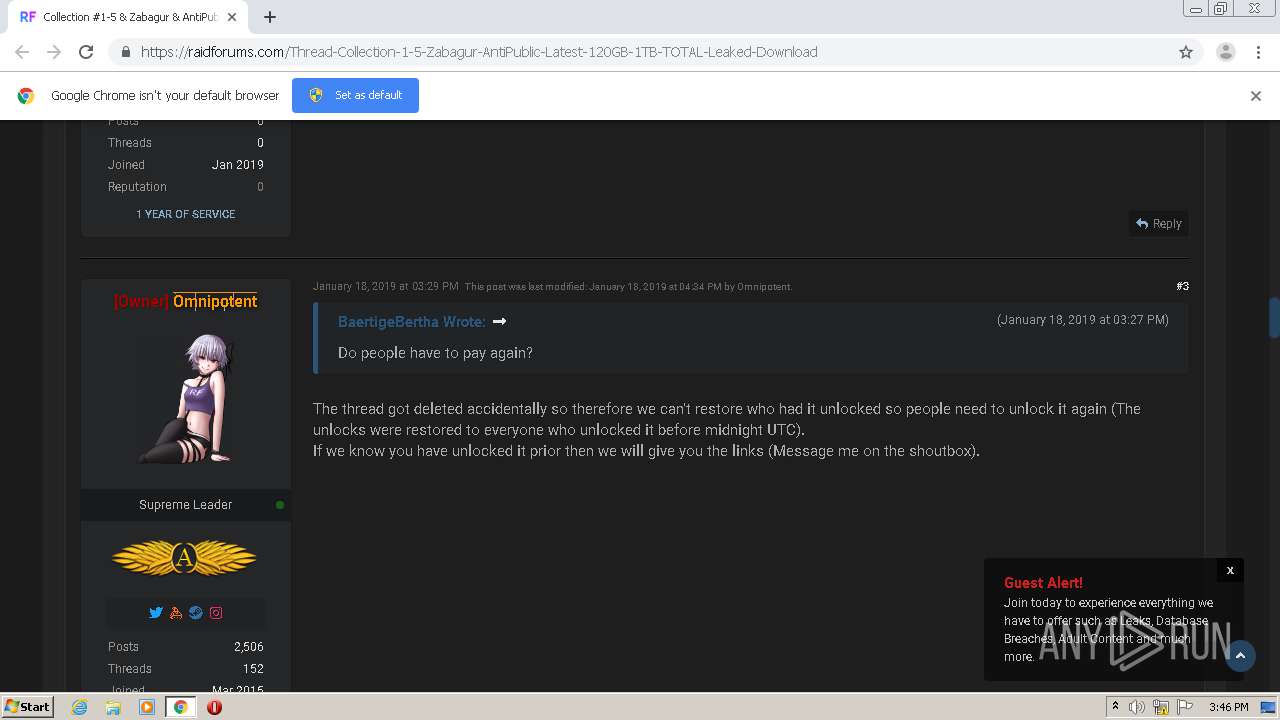
Task: Click 'Jan 2019' joined date
Action: coord(238,165)
